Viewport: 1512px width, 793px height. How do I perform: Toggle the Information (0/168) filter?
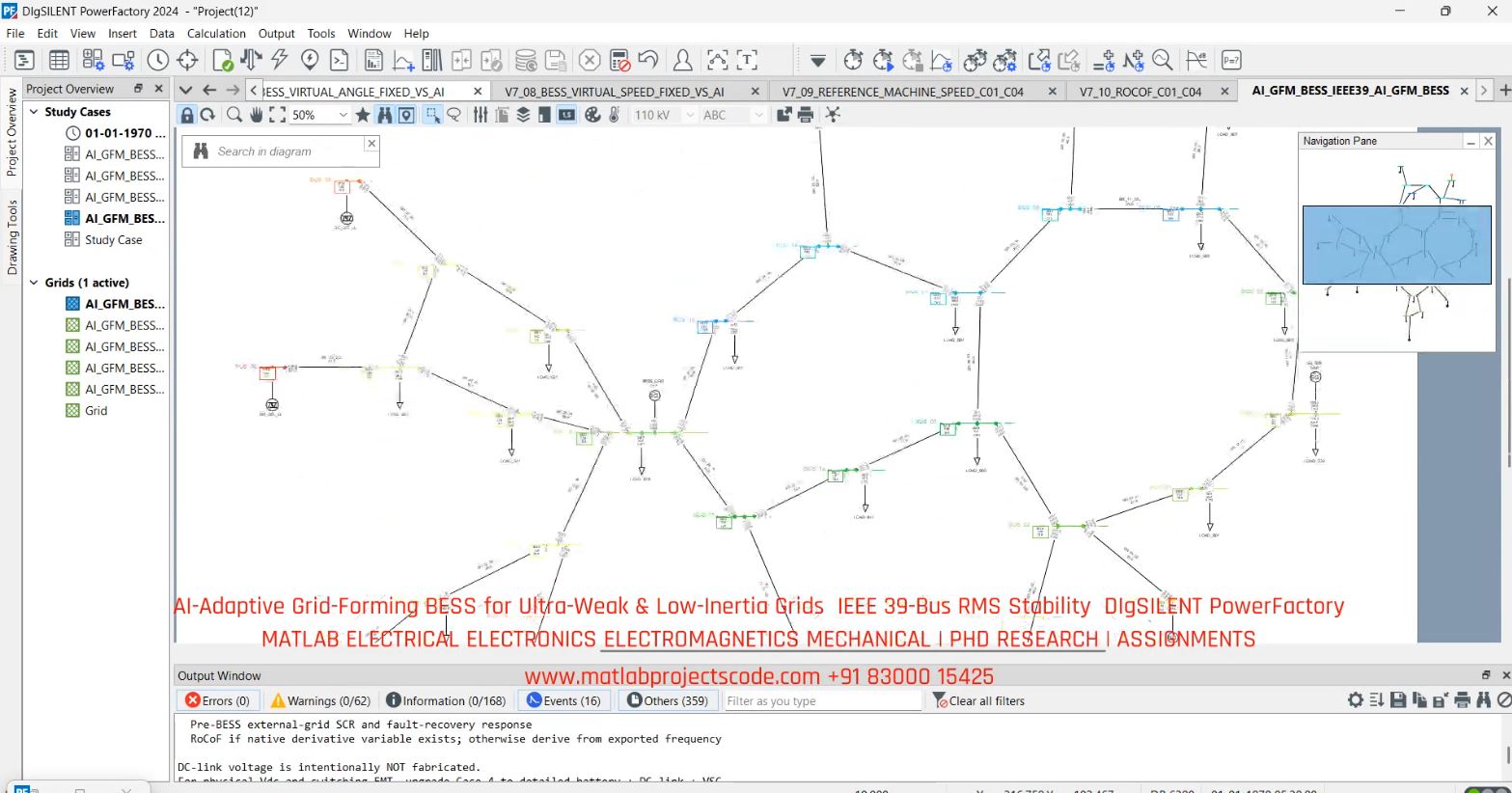click(x=446, y=700)
